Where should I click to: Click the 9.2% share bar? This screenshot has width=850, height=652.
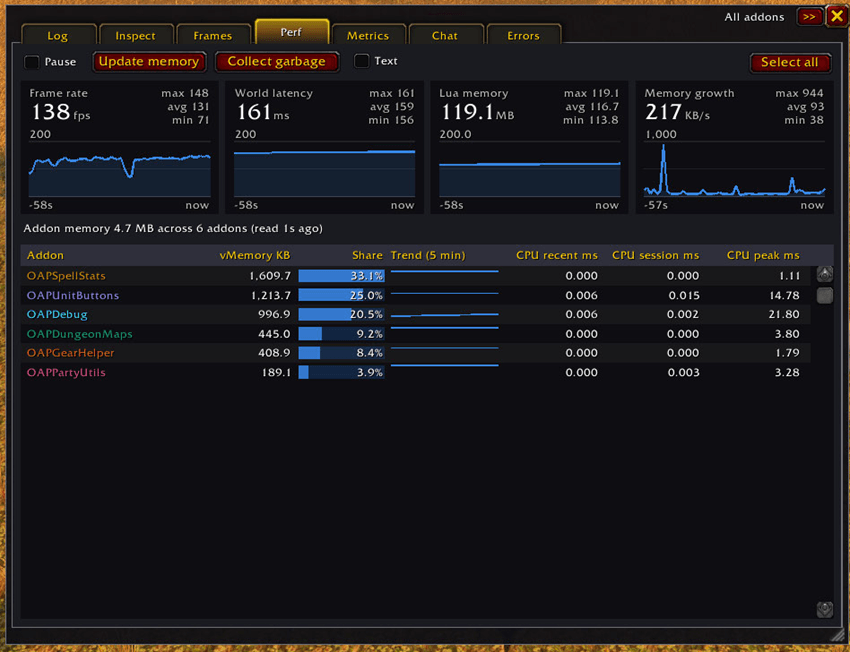click(342, 334)
